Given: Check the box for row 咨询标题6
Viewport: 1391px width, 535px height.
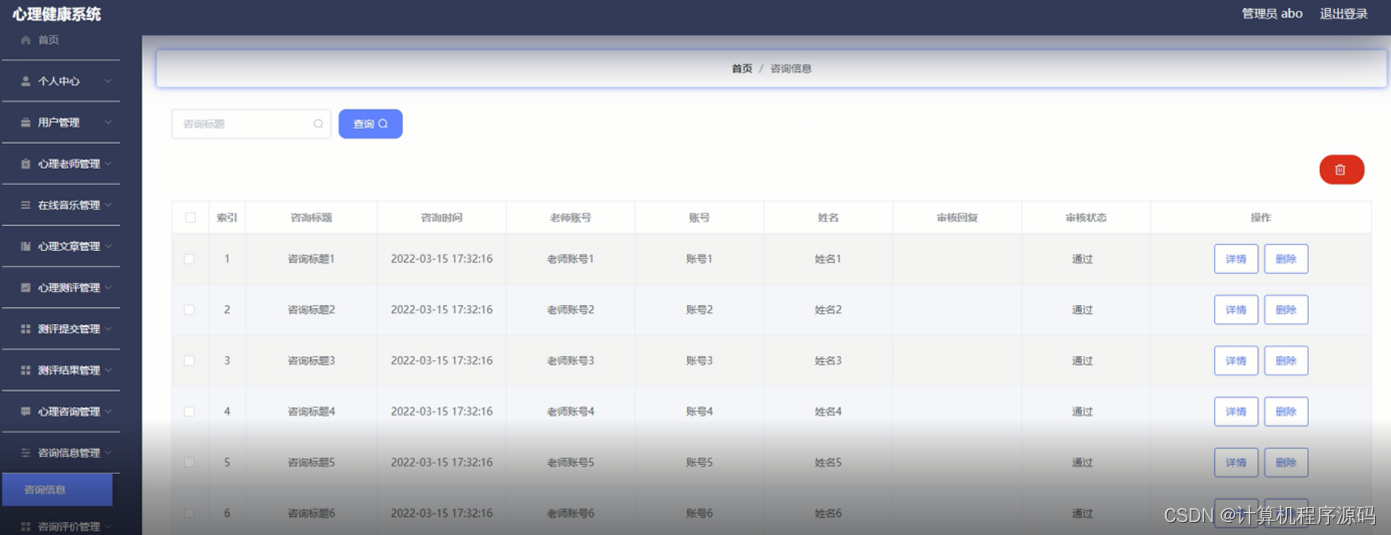Looking at the screenshot, I should coord(190,513).
